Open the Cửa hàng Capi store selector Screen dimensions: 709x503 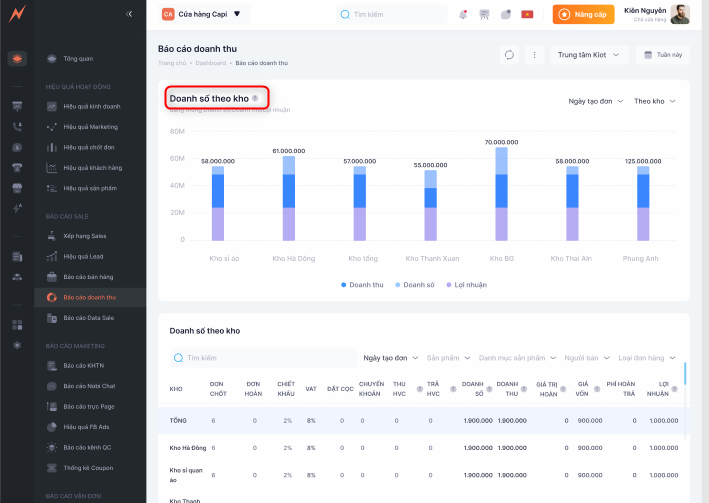click(206, 15)
